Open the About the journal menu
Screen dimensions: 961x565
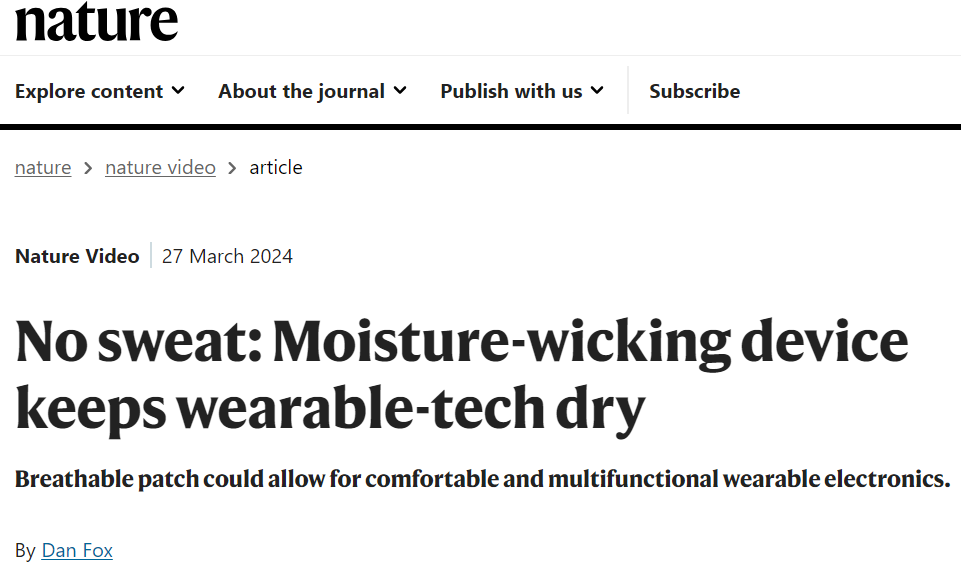coord(312,91)
